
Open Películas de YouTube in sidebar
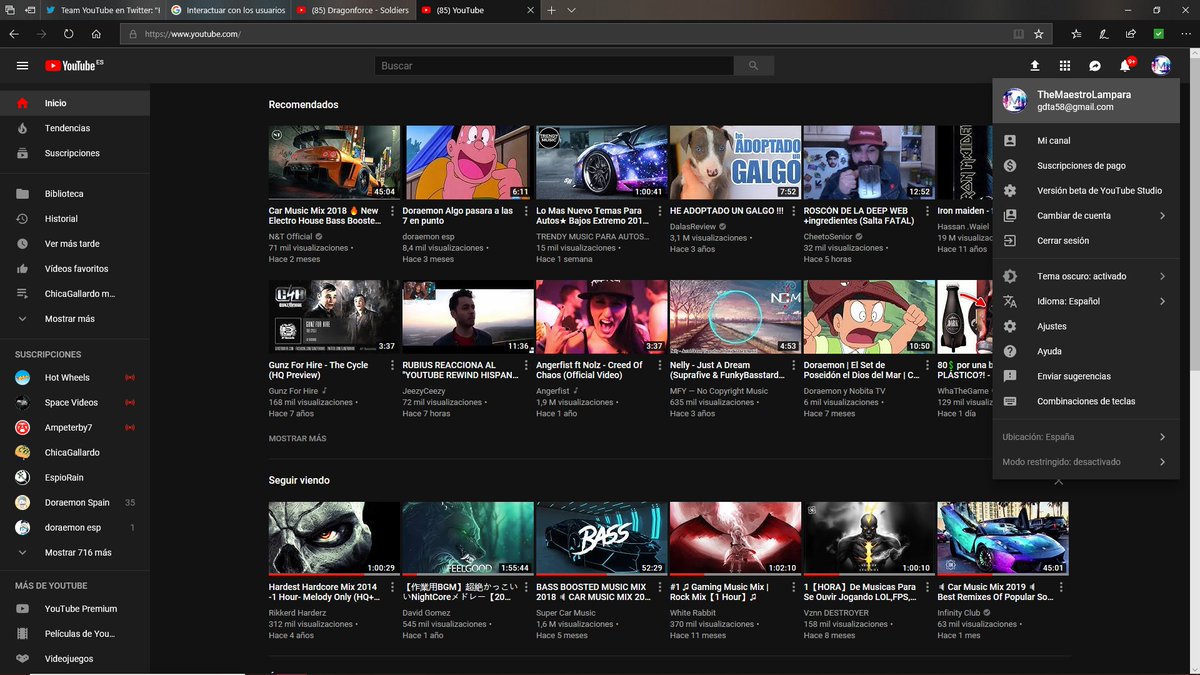(75, 634)
